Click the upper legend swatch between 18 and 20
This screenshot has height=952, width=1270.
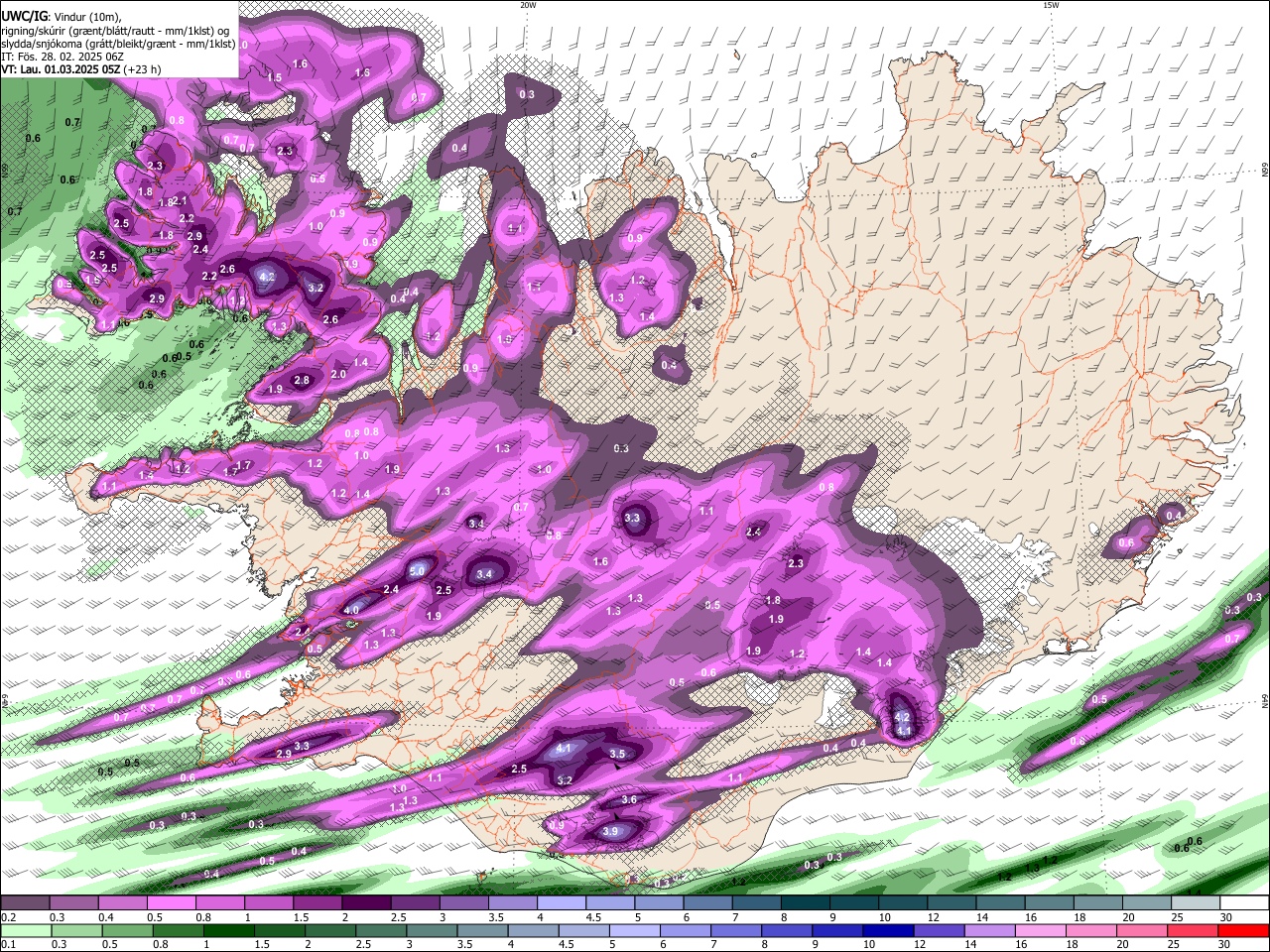[x=1097, y=903]
